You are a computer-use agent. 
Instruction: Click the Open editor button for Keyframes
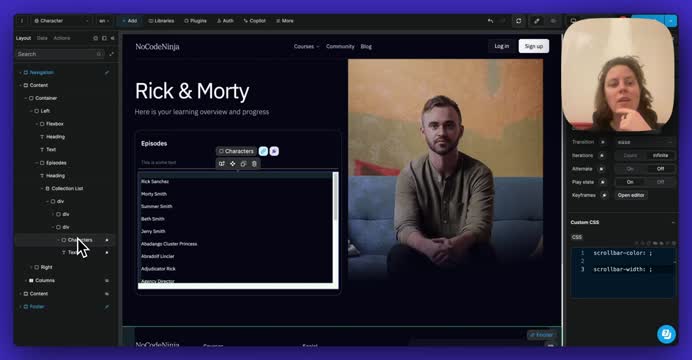point(631,195)
